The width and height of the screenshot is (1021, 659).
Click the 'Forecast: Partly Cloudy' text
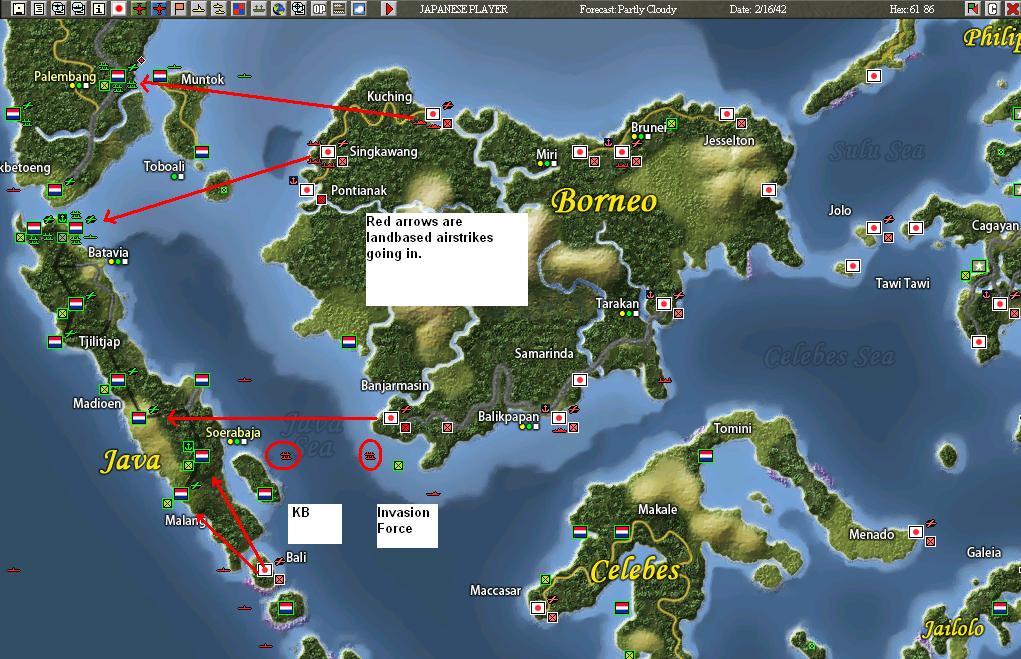coord(628,9)
